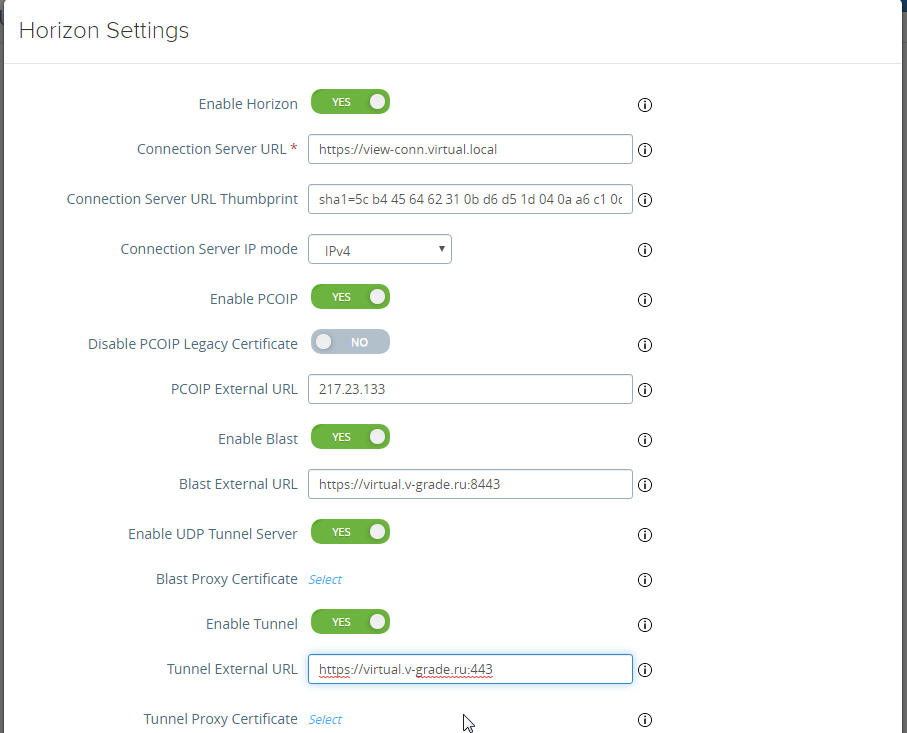Click the Connection Server URL text field
This screenshot has width=907, height=733.
point(470,149)
